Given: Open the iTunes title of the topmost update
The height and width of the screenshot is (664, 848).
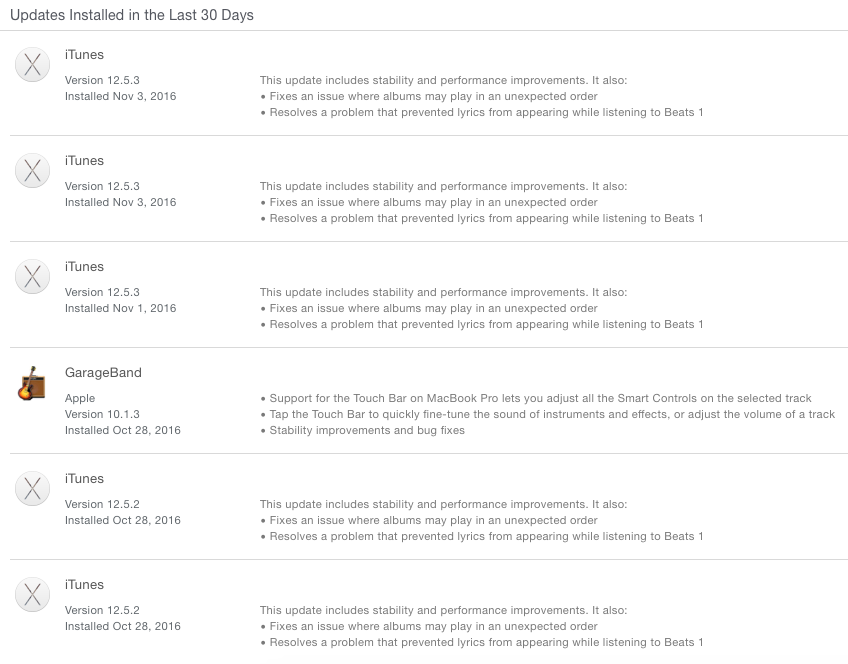Looking at the screenshot, I should [x=84, y=55].
